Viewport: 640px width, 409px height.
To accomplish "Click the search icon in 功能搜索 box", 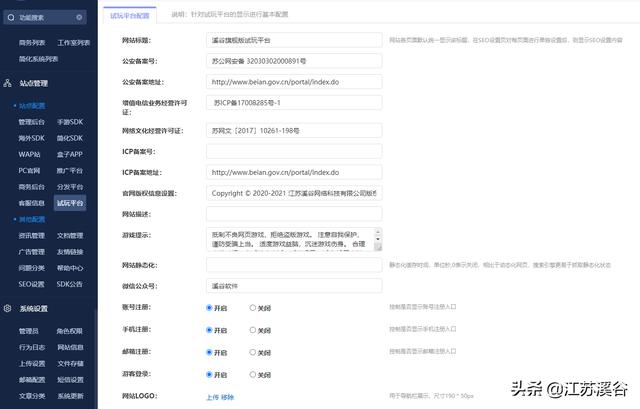I will point(11,18).
